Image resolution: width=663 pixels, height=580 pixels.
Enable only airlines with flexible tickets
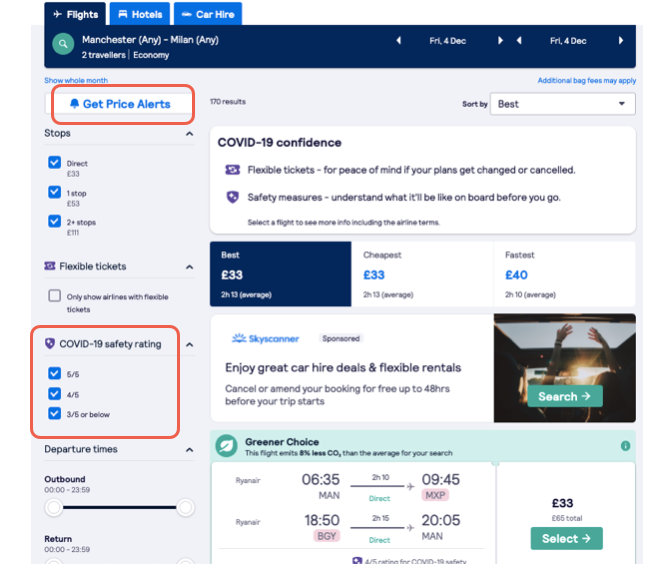point(55,295)
